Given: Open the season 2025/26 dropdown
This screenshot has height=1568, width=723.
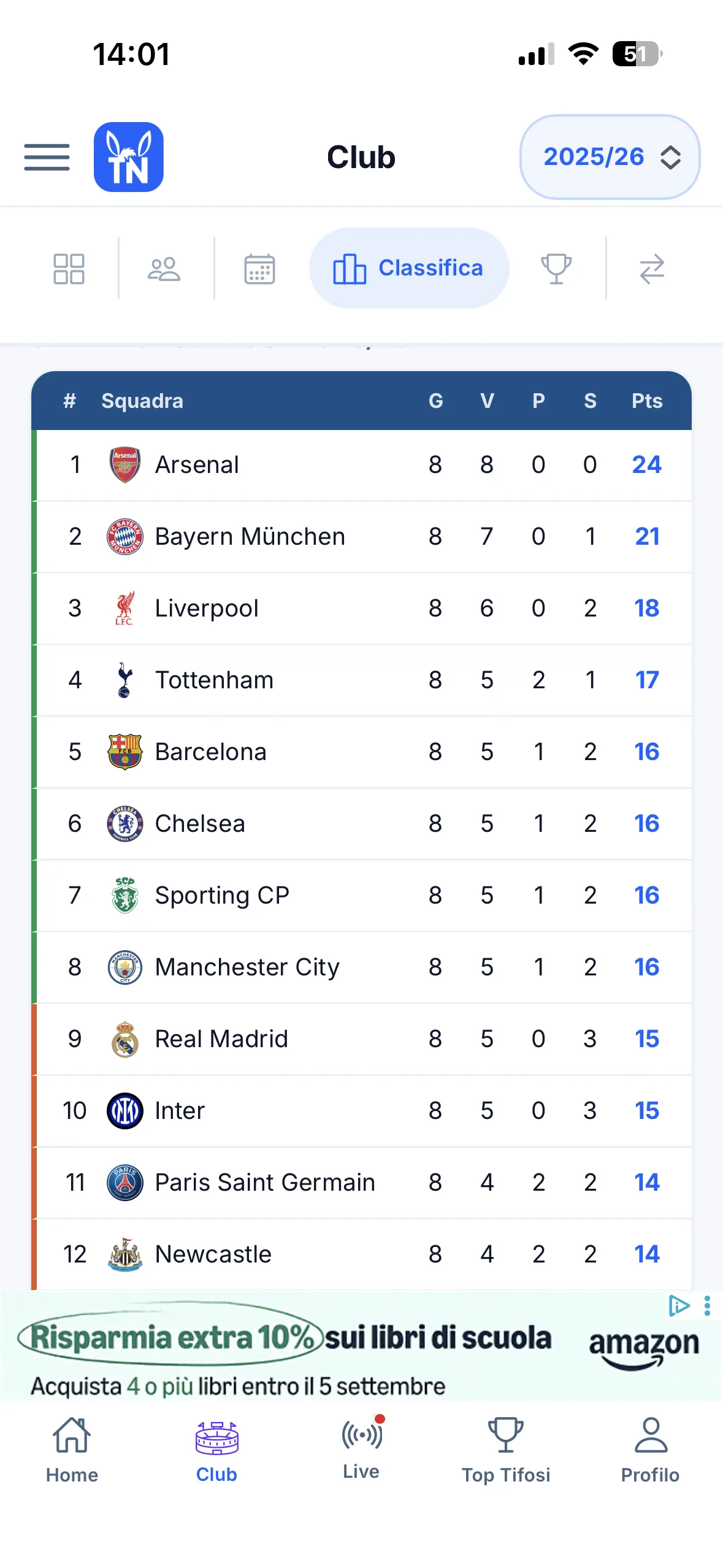Looking at the screenshot, I should pyautogui.click(x=610, y=157).
